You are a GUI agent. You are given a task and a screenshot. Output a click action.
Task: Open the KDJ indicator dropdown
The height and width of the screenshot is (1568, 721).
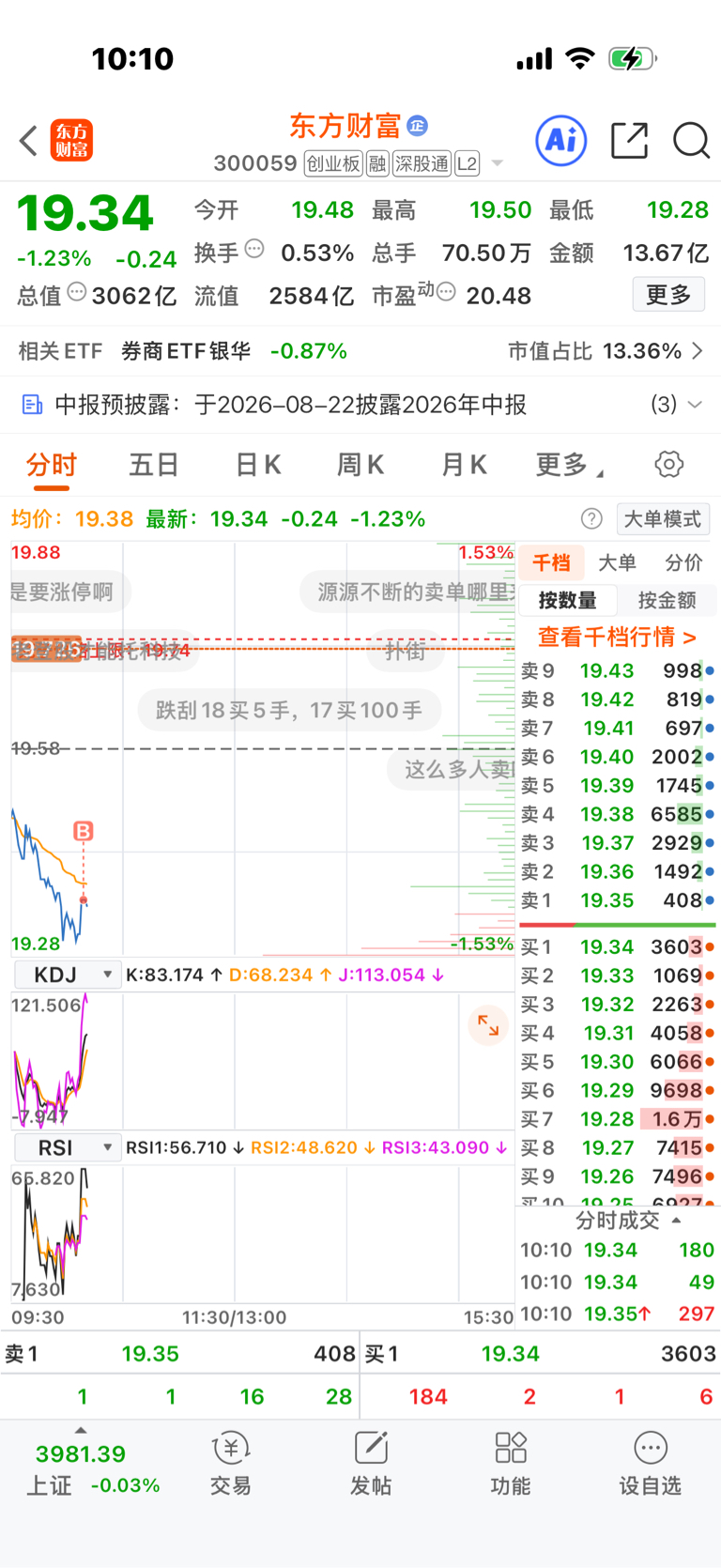(x=68, y=975)
